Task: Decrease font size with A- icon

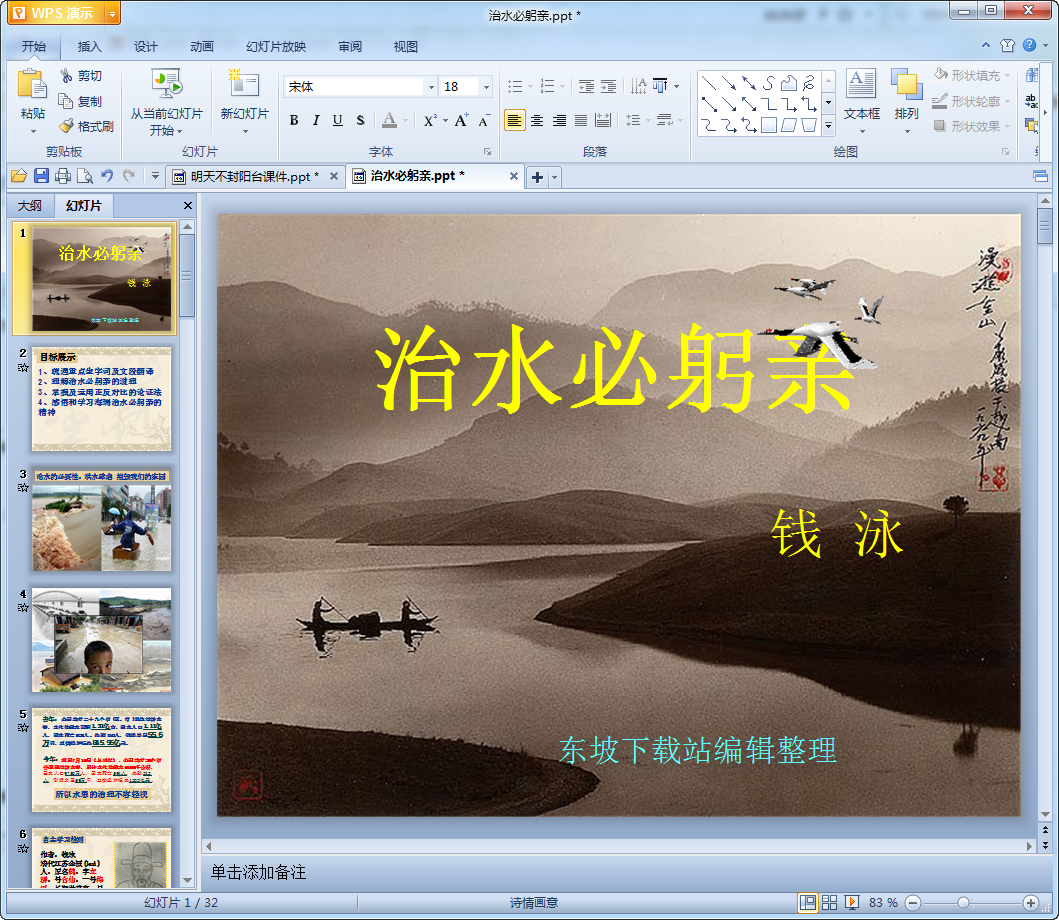Action: (484, 120)
